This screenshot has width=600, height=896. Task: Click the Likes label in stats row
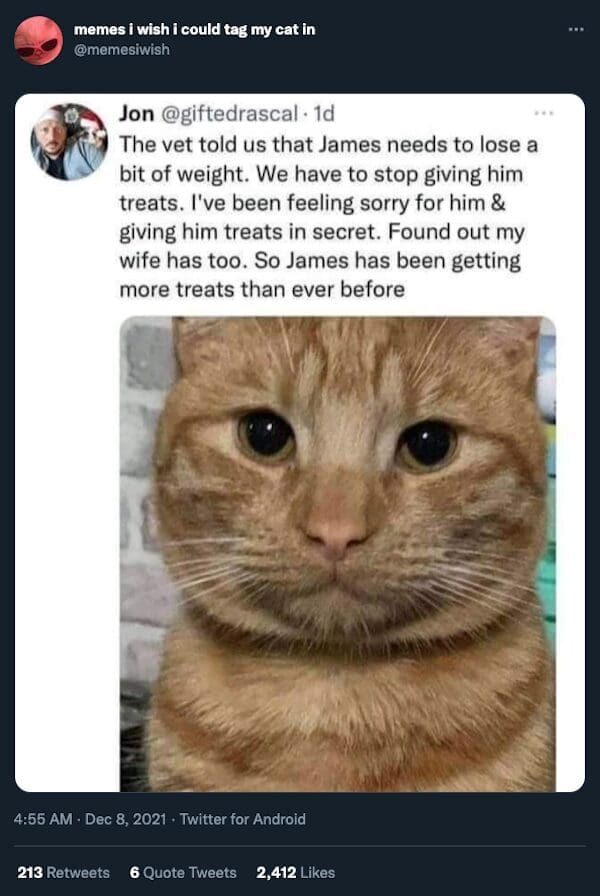point(318,873)
